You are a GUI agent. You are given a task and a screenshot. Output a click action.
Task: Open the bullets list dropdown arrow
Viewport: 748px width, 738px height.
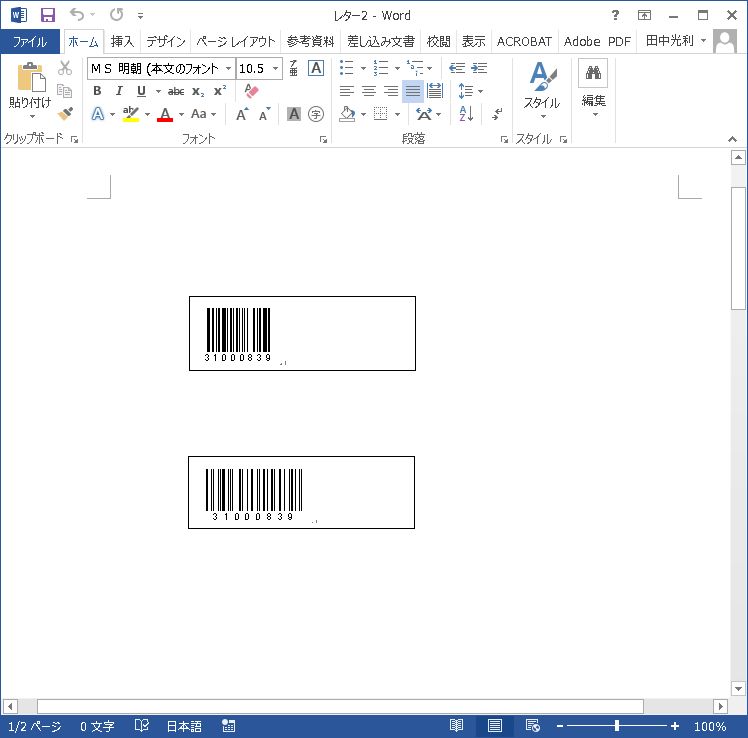point(363,68)
